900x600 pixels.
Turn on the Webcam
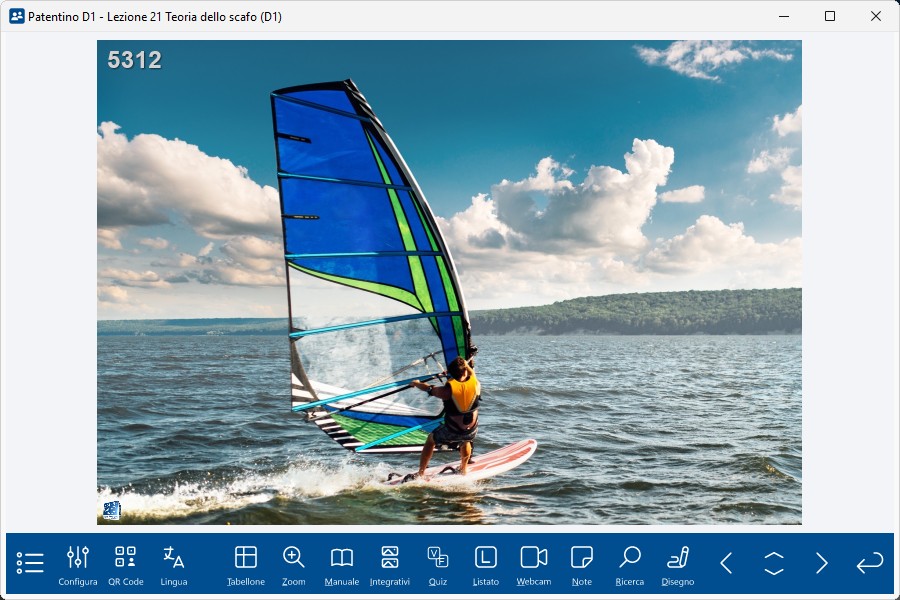tap(534, 564)
